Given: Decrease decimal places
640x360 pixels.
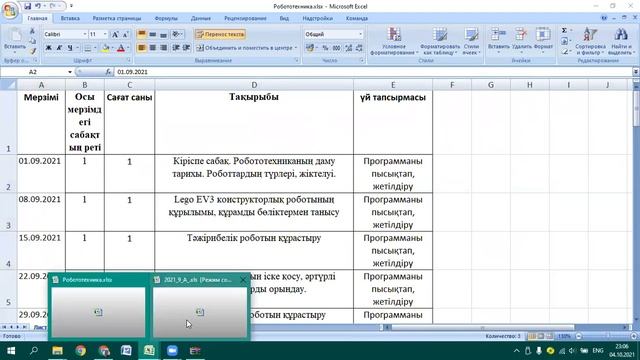Looking at the screenshot, I should click(x=359, y=48).
